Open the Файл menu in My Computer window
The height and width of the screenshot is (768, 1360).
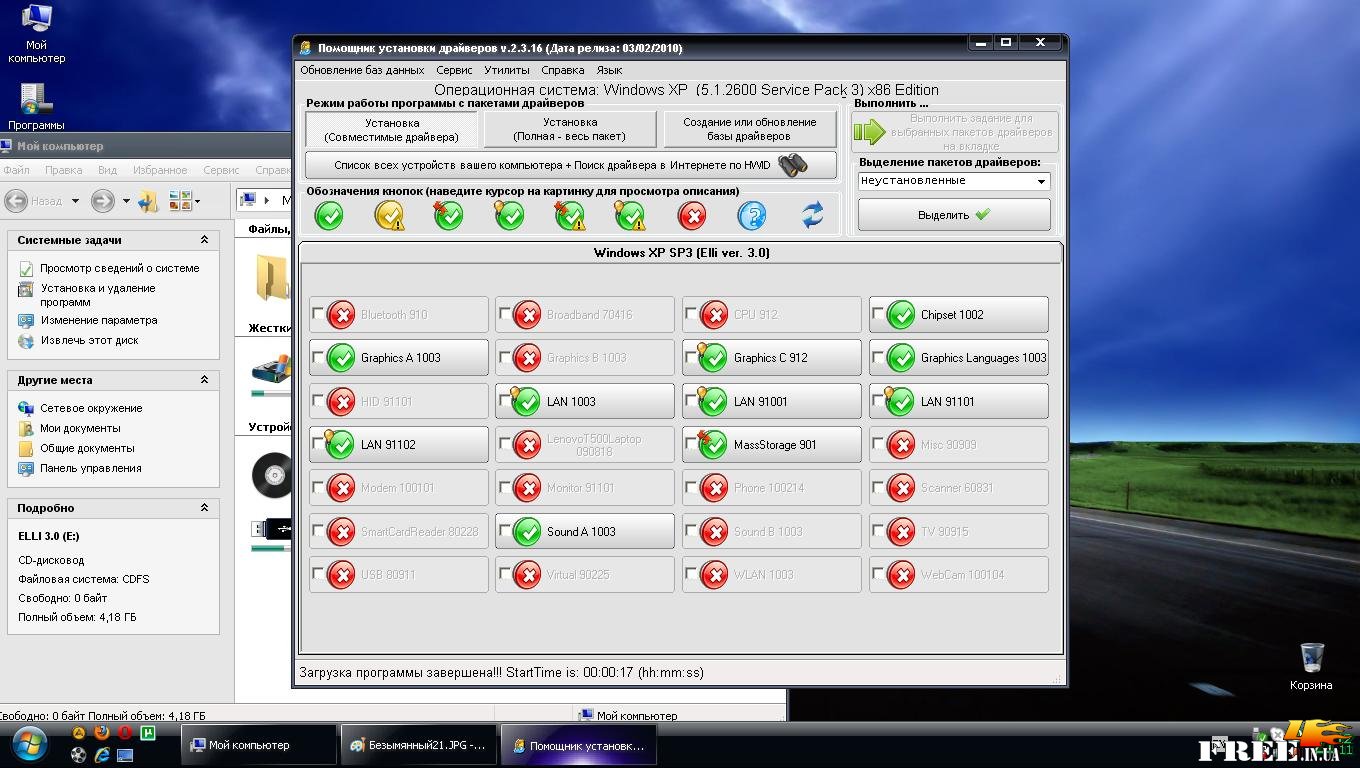pyautogui.click(x=16, y=170)
